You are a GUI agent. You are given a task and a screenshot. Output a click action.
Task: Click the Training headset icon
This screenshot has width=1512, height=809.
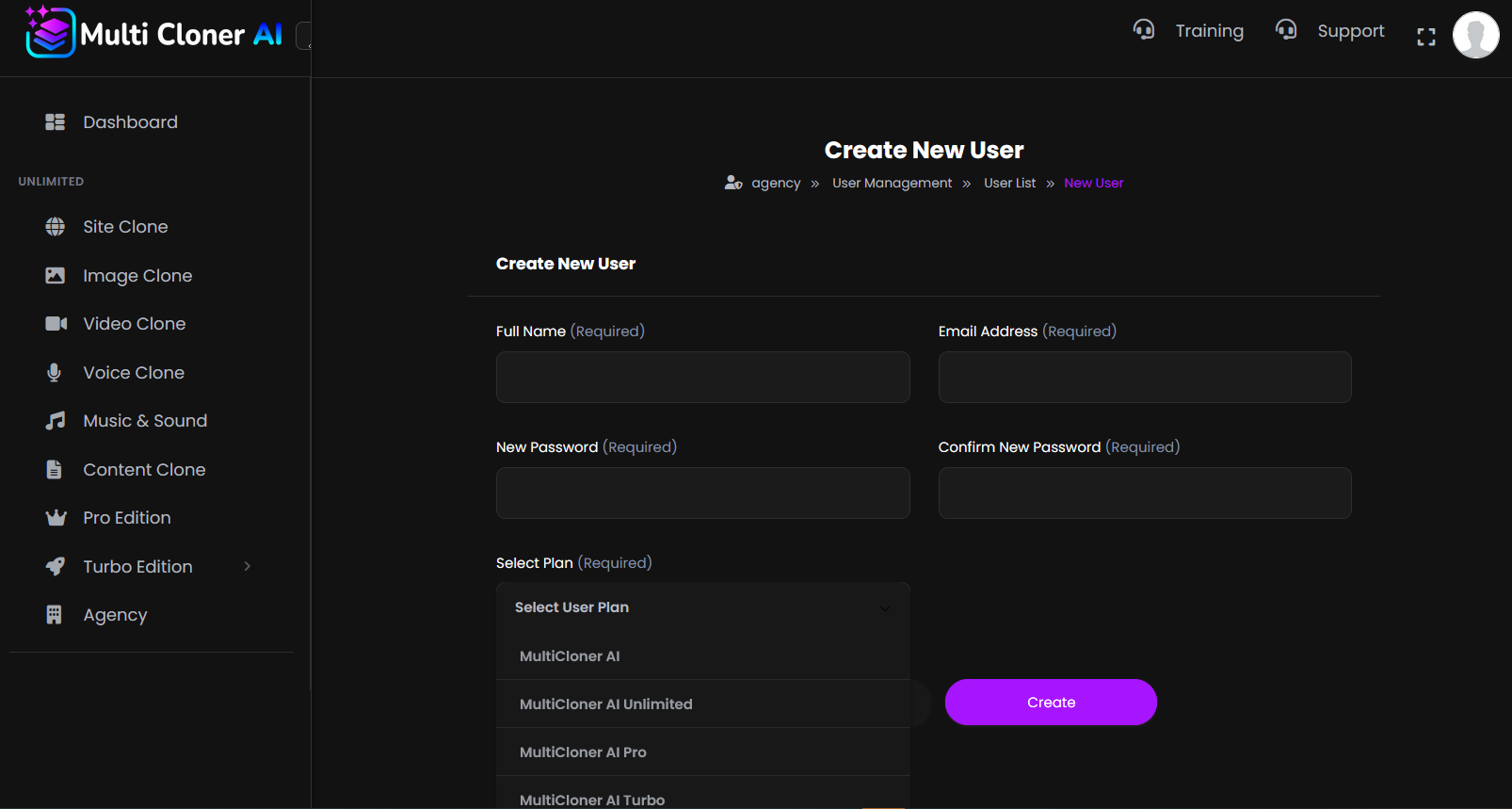[x=1143, y=30]
